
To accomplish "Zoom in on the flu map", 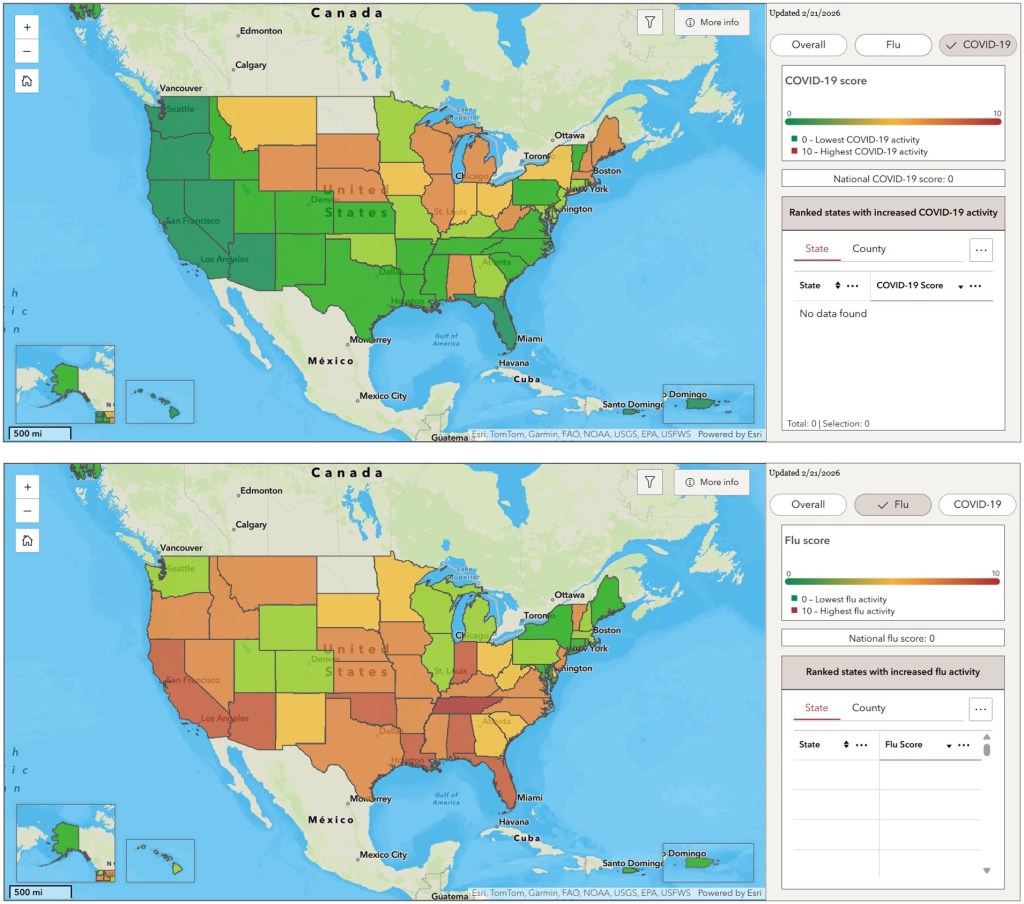I will (27, 487).
